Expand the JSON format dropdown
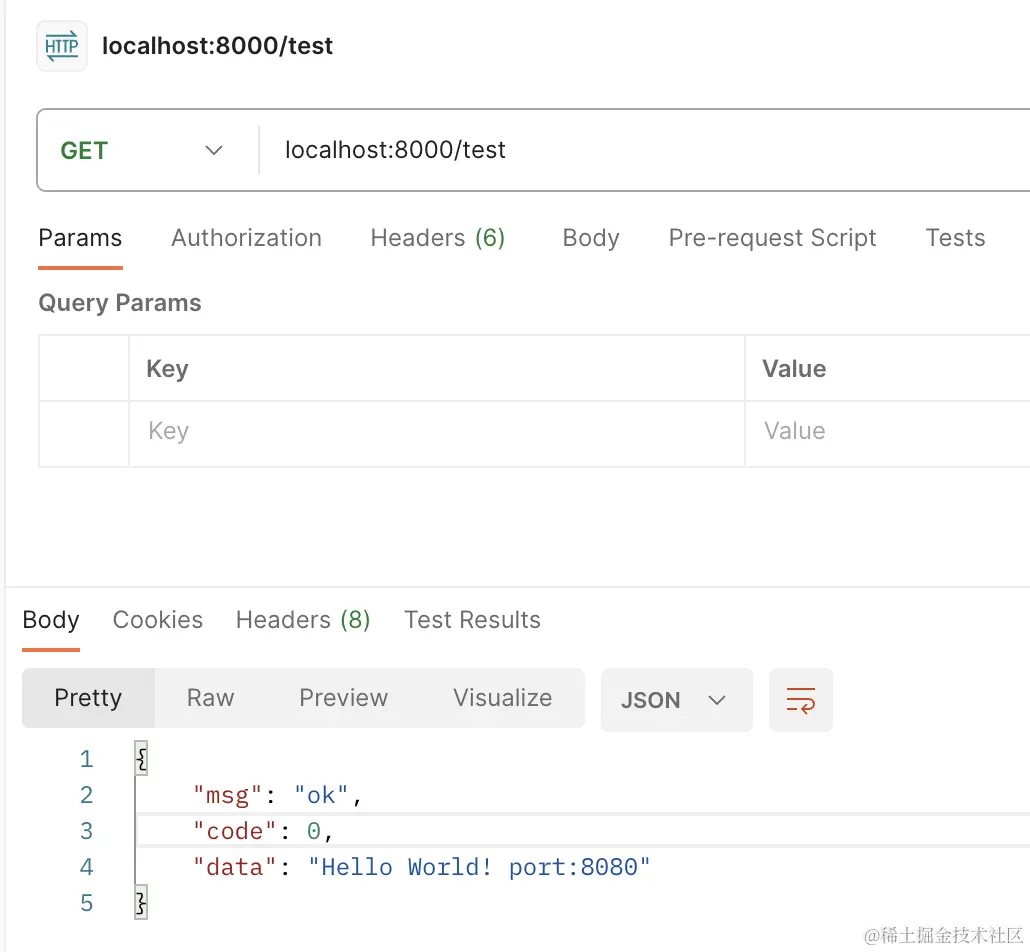 [675, 700]
